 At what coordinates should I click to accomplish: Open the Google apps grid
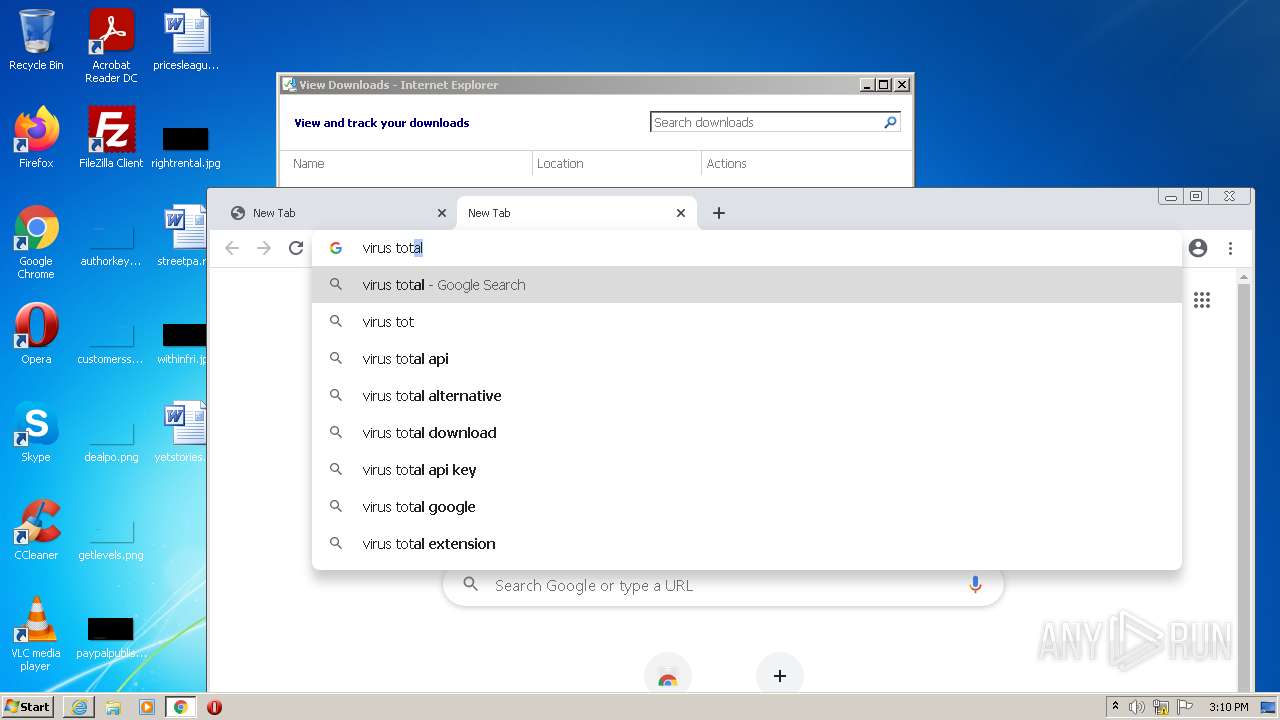(1202, 300)
